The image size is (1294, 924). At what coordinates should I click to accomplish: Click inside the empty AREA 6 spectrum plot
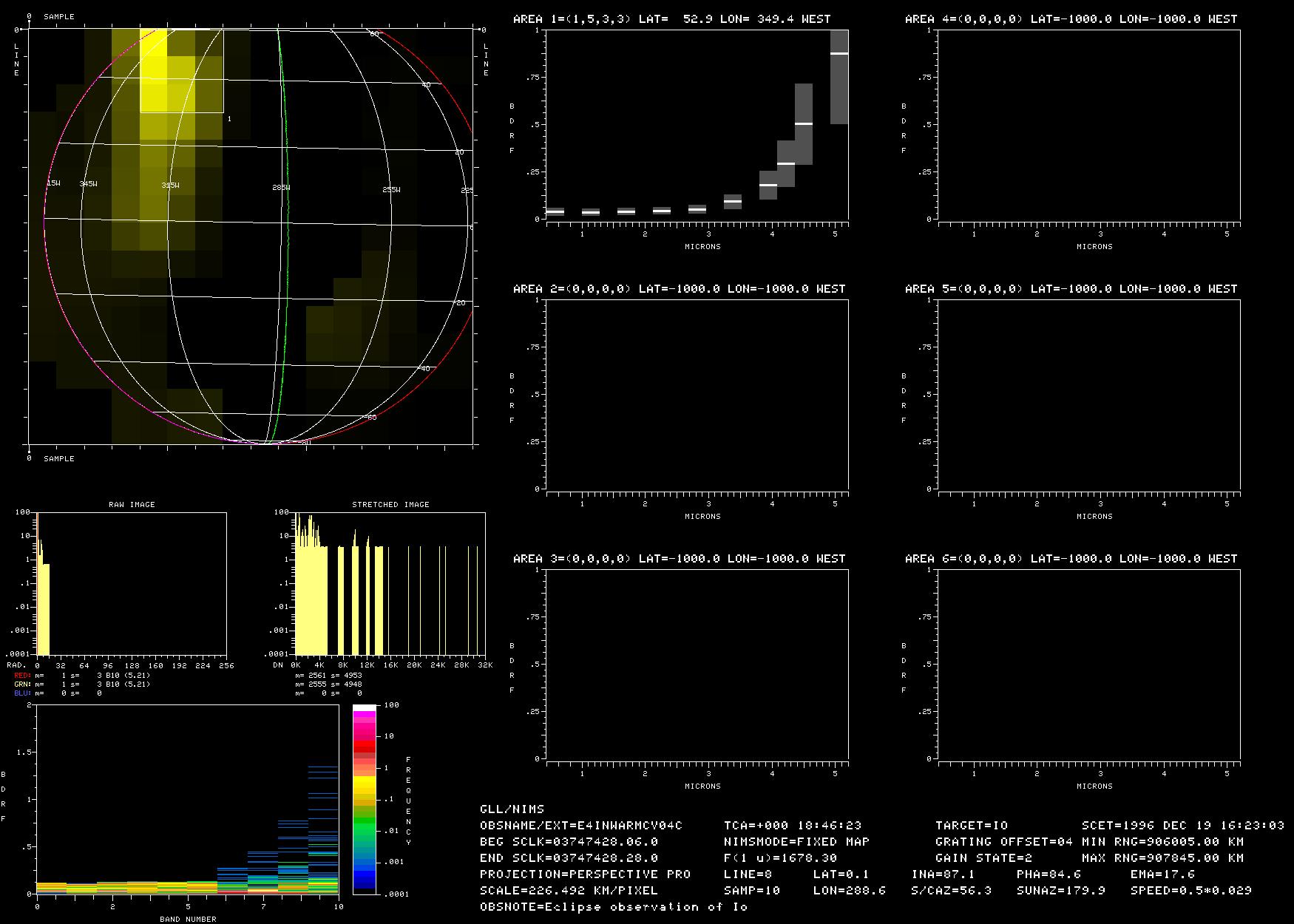pyautogui.click(x=1088, y=665)
